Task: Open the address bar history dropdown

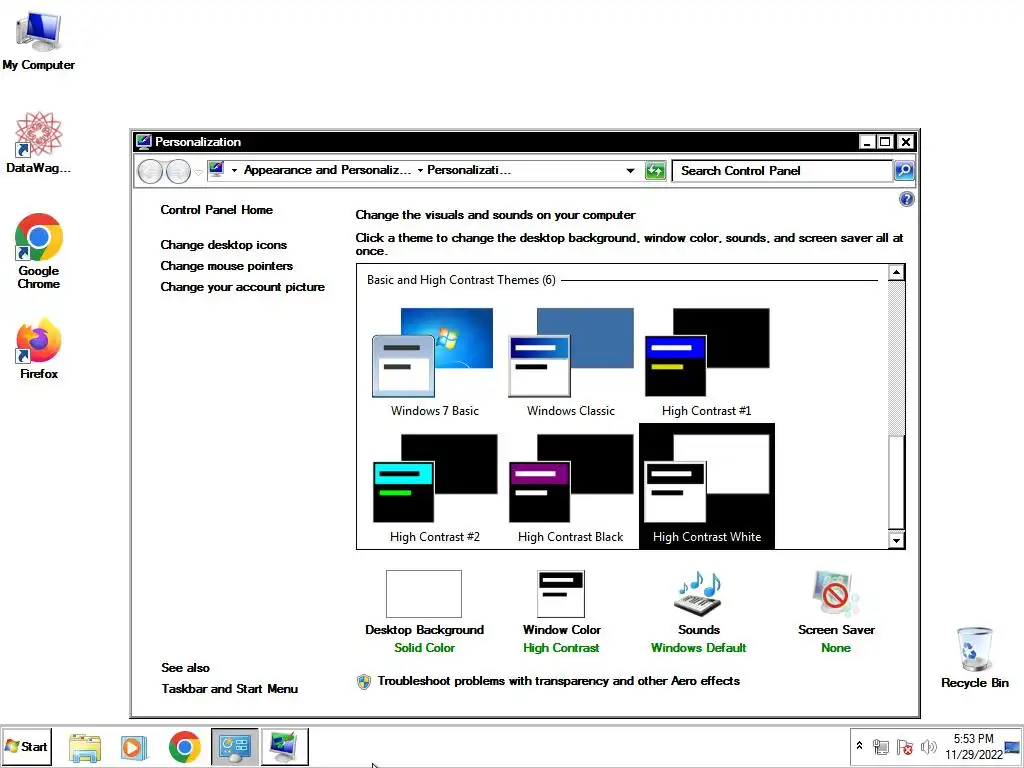Action: [x=630, y=171]
